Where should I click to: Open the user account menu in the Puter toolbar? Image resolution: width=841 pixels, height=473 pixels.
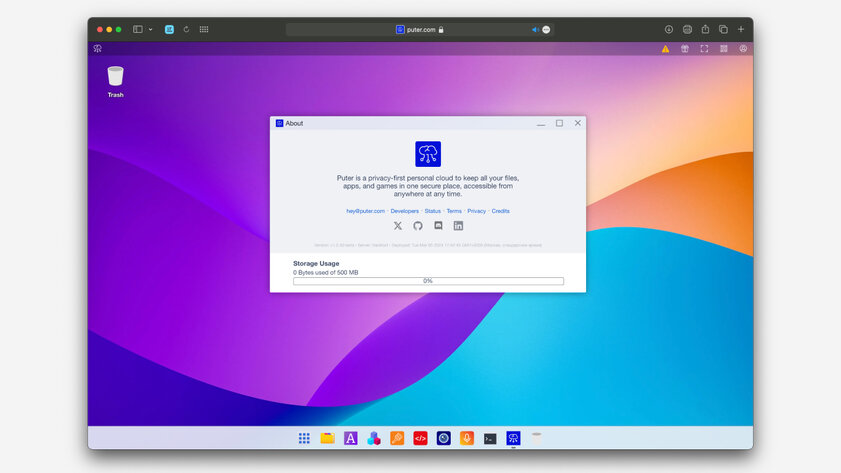(743, 49)
